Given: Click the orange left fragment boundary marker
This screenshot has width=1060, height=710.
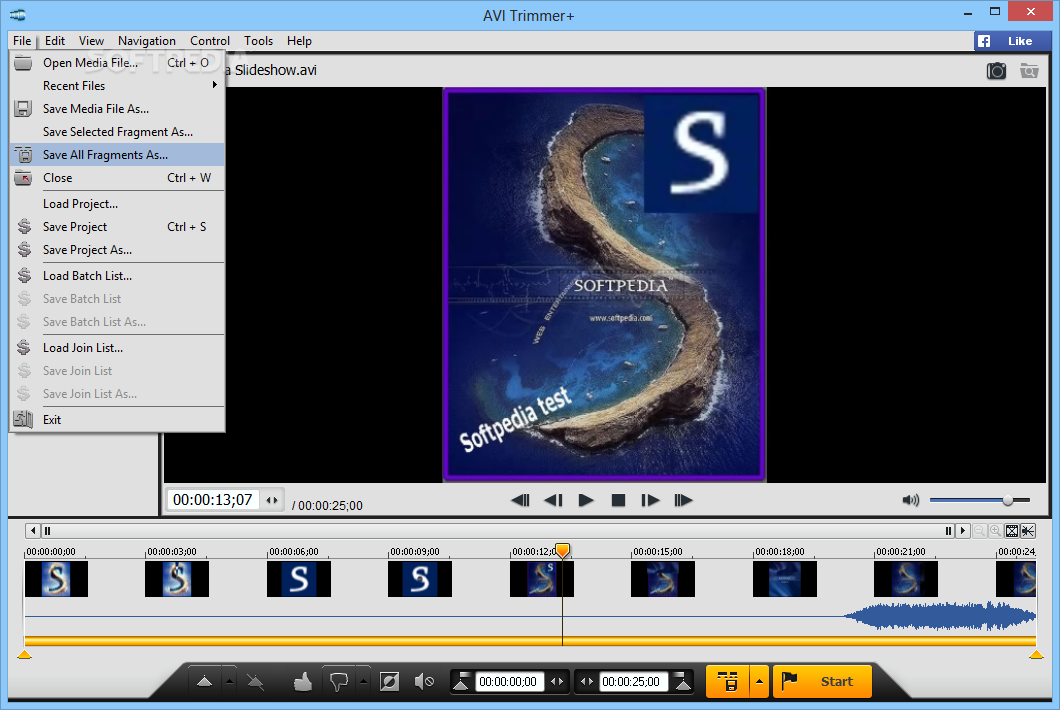Looking at the screenshot, I should click(24, 654).
